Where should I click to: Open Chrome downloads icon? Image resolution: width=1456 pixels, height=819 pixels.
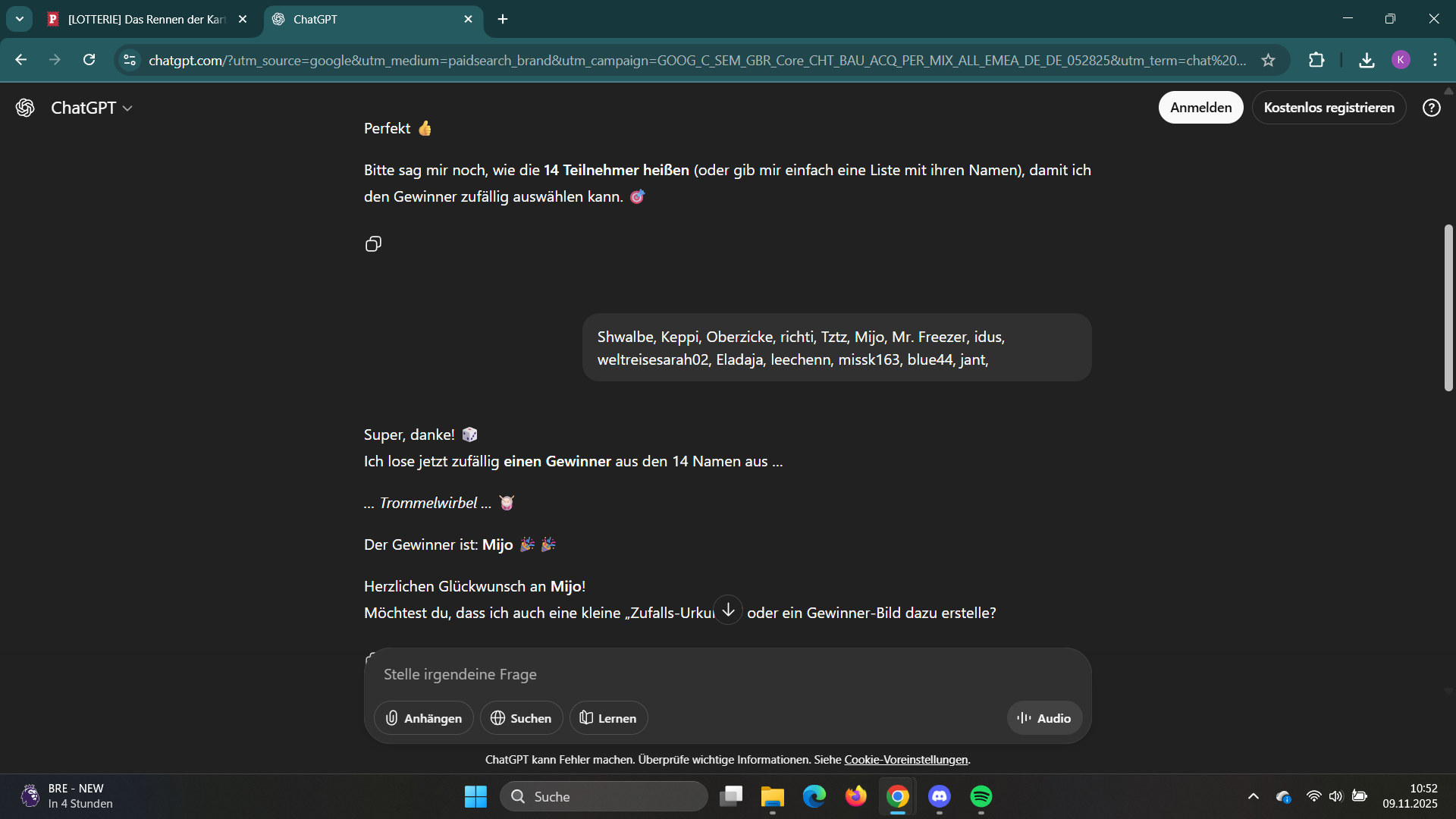click(1367, 60)
